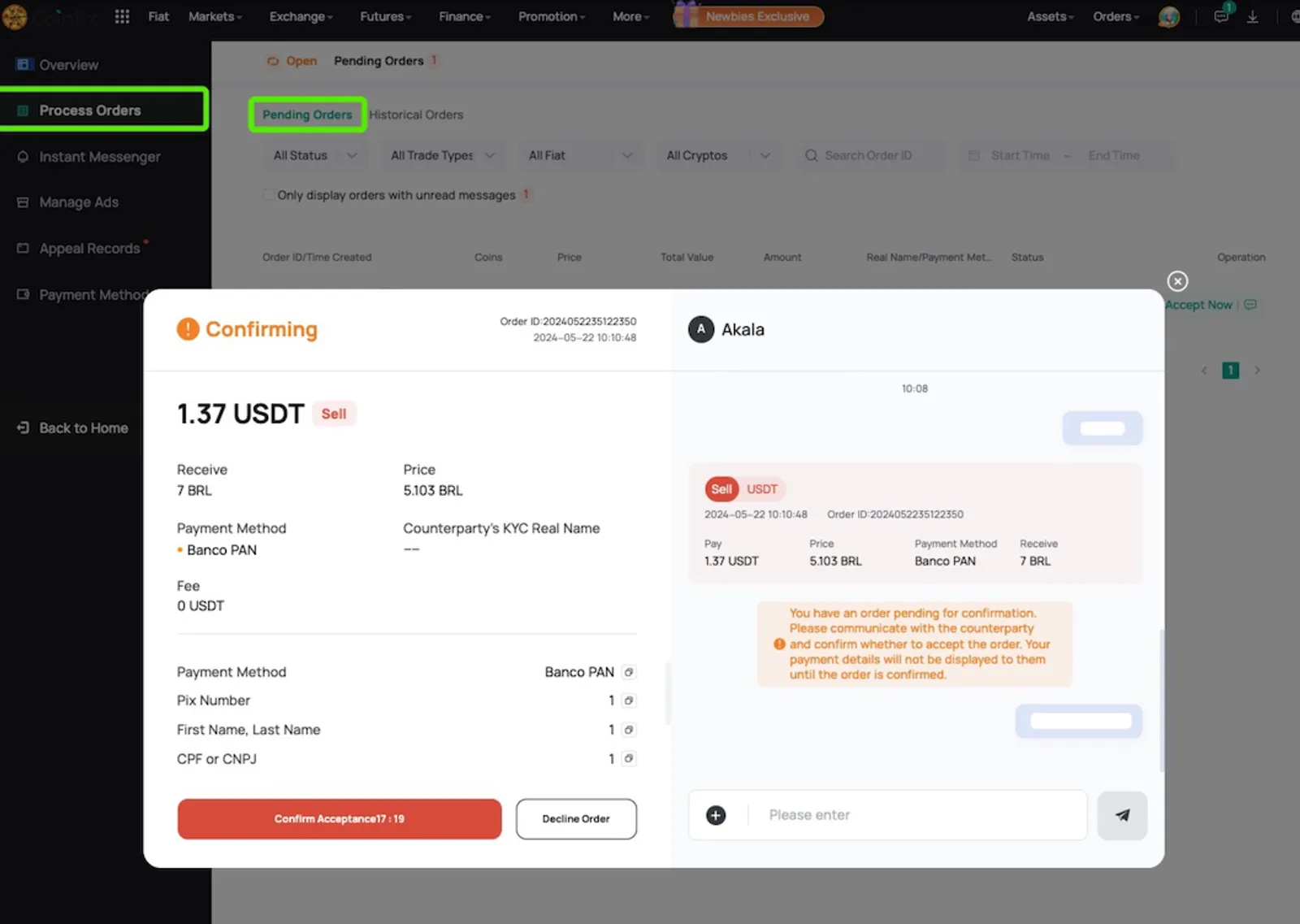Viewport: 1300px width, 924px height.
Task: Expand the All Cryptos dropdown
Action: click(x=718, y=155)
